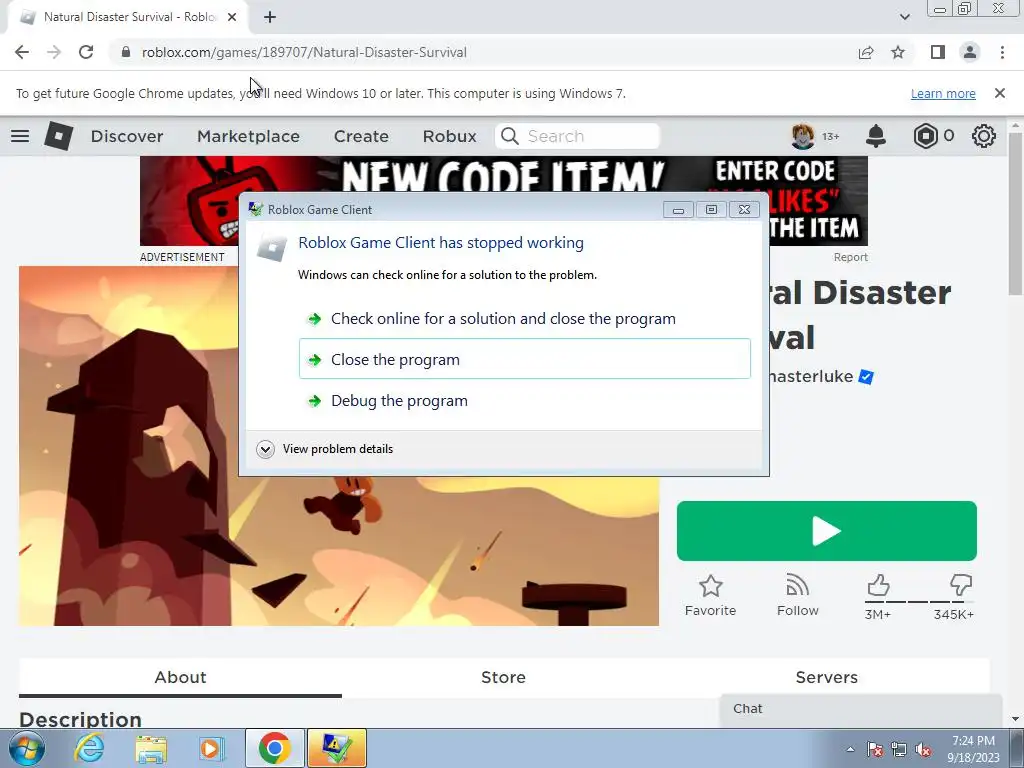
Task: Open Roblox settings gear
Action: [984, 136]
